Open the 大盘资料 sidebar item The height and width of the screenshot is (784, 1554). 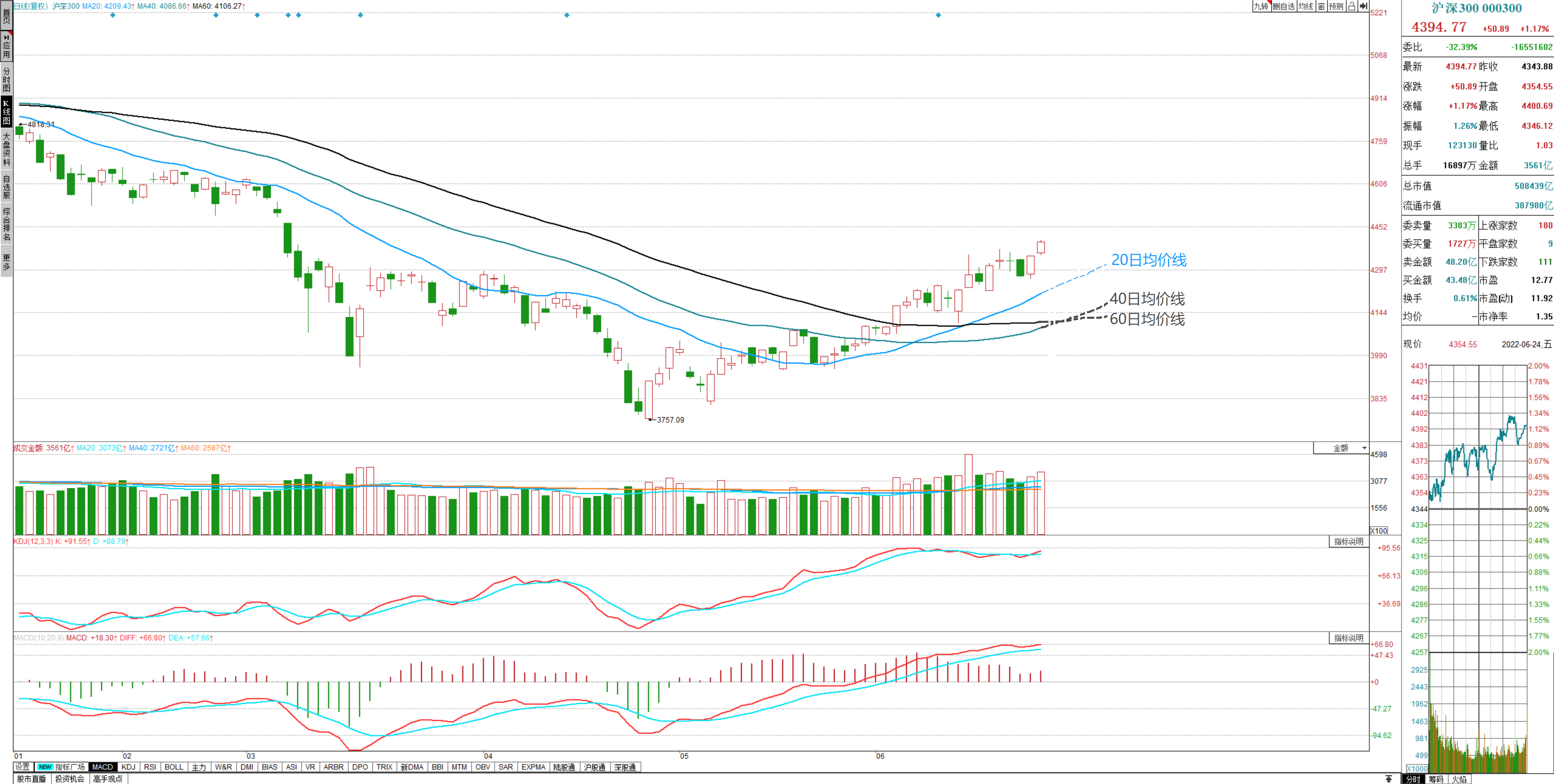tap(6, 149)
